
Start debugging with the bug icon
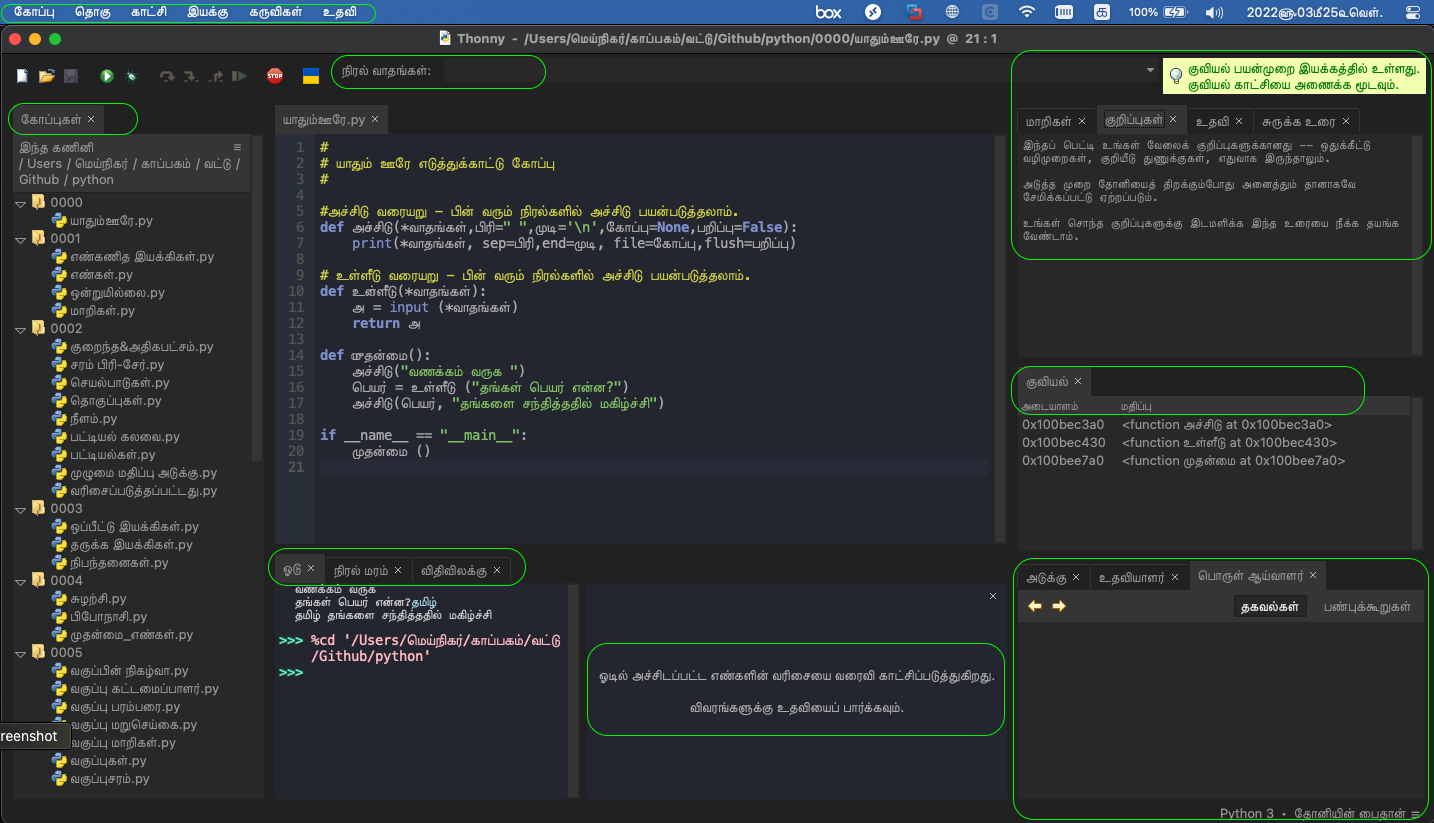click(131, 76)
